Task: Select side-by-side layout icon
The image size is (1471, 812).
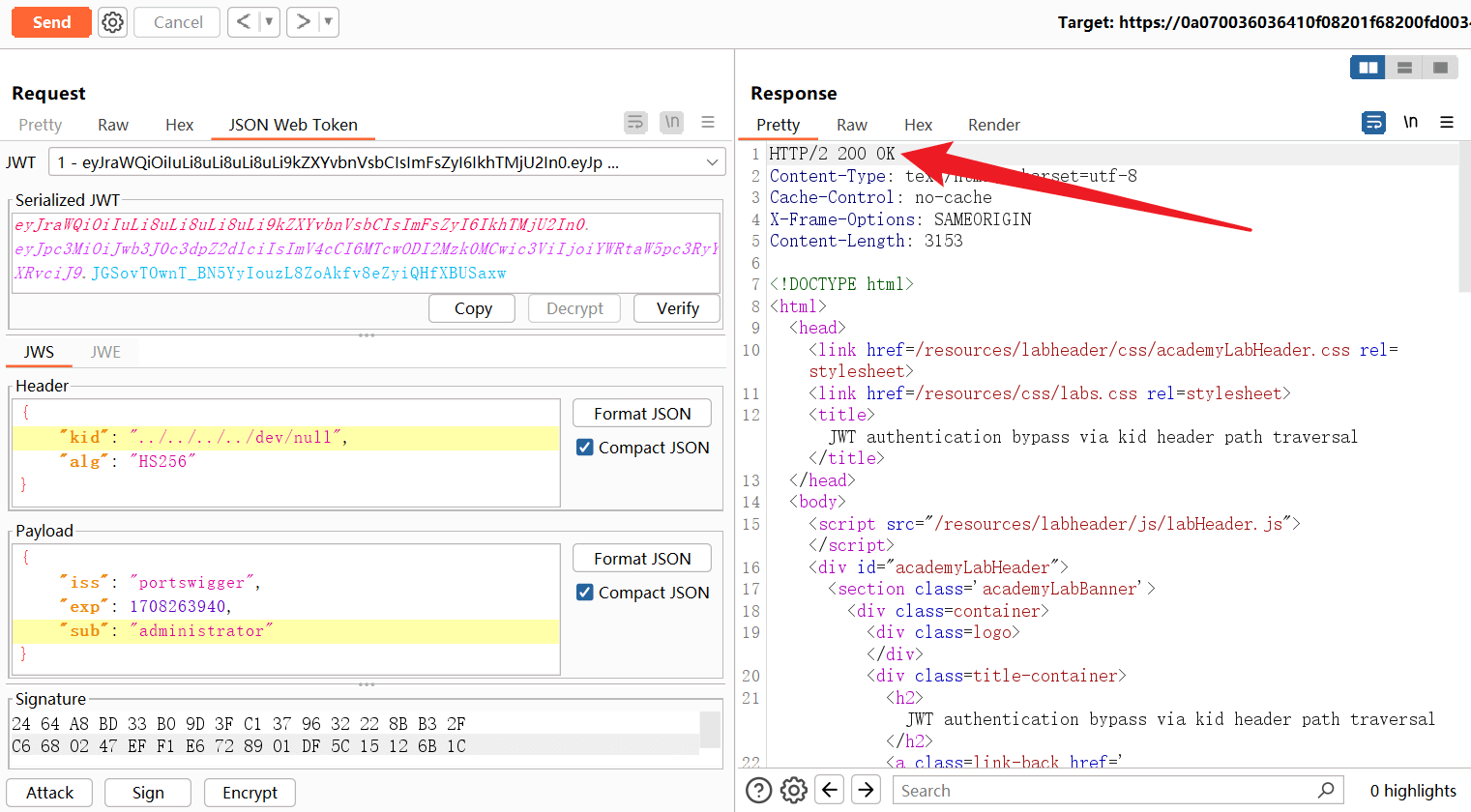Action: click(x=1368, y=68)
